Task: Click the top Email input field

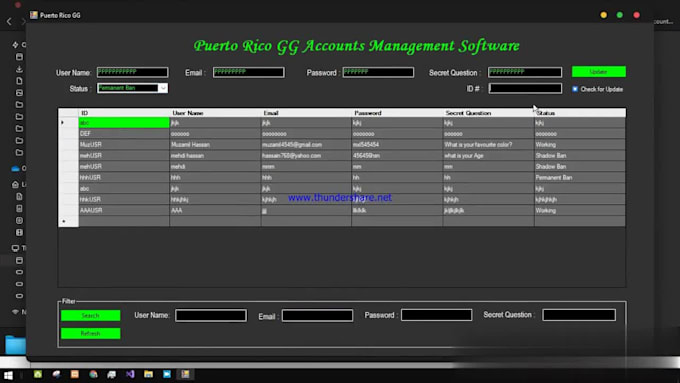Action: pyautogui.click(x=248, y=72)
